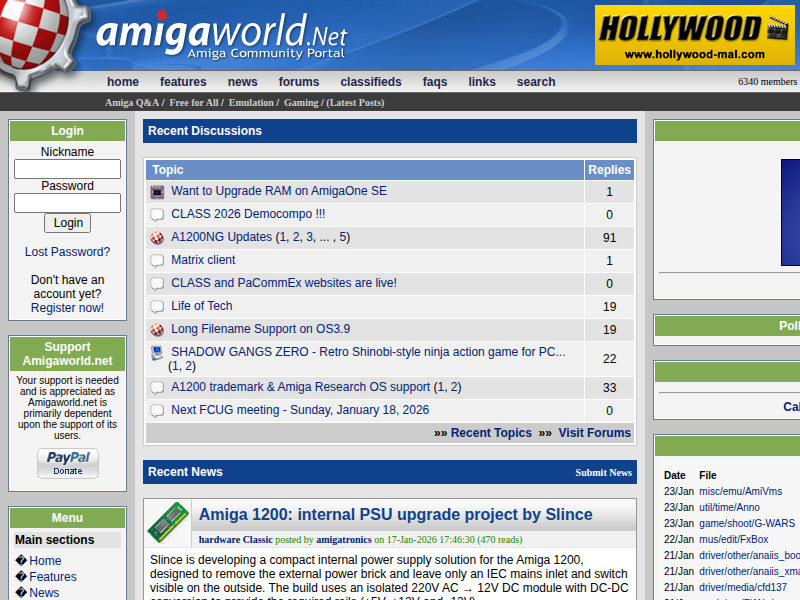Open the news menu item
Image resolution: width=800 pixels, height=600 pixels.
[x=242, y=82]
